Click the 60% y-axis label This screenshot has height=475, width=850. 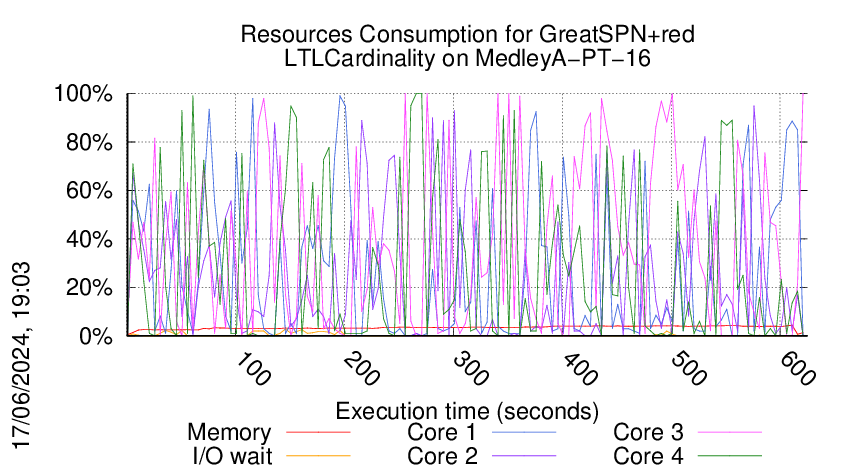[x=89, y=191]
